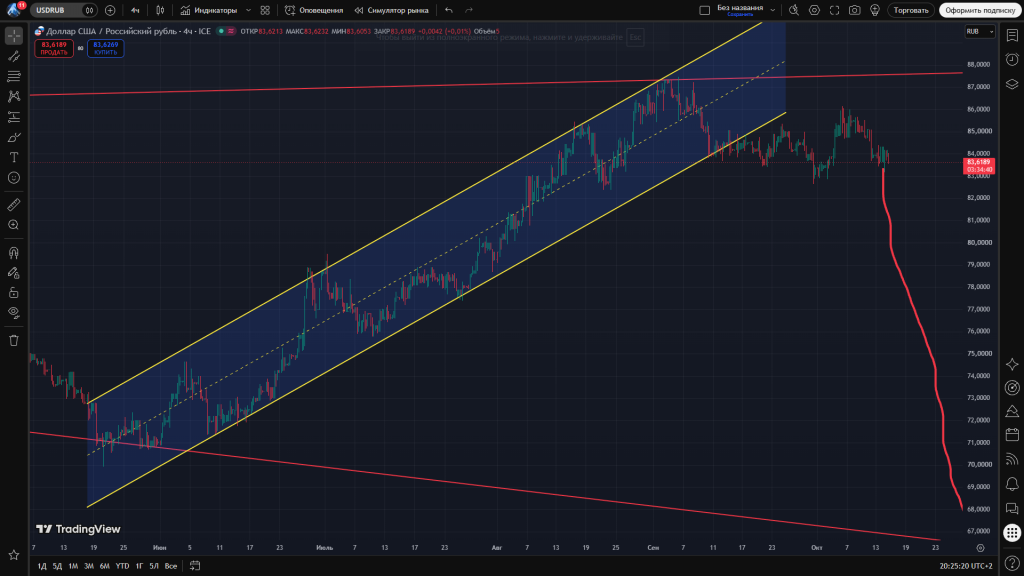Open the patterns drawing tool

[x=14, y=97]
